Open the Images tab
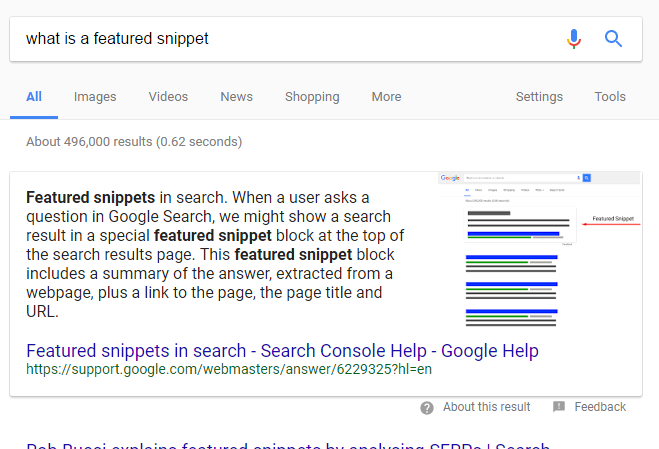659x449 pixels. [x=95, y=97]
